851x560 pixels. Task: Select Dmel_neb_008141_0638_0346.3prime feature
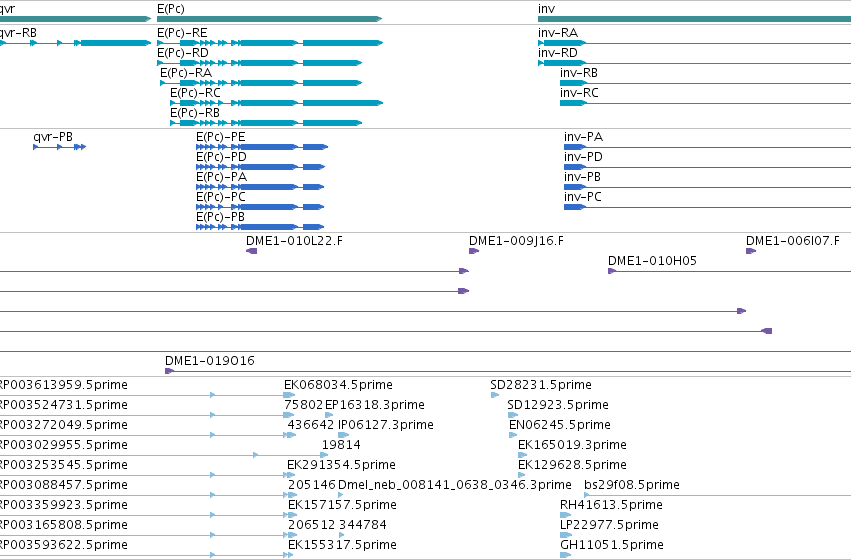click(341, 495)
